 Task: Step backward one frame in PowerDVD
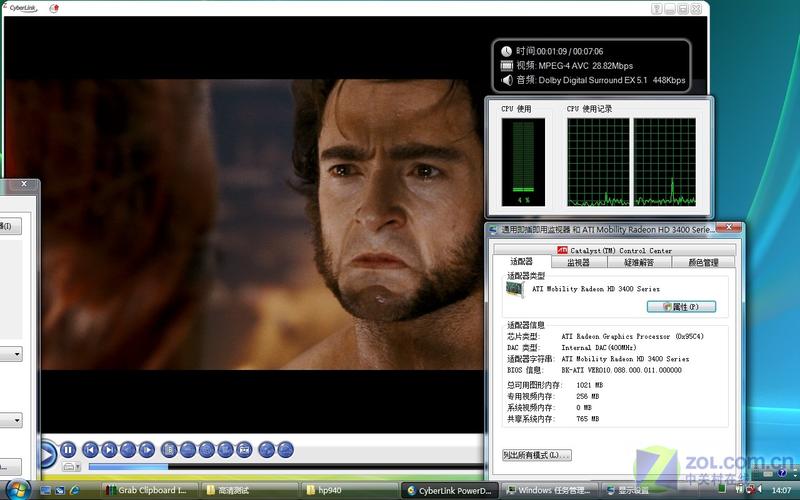[x=128, y=449]
